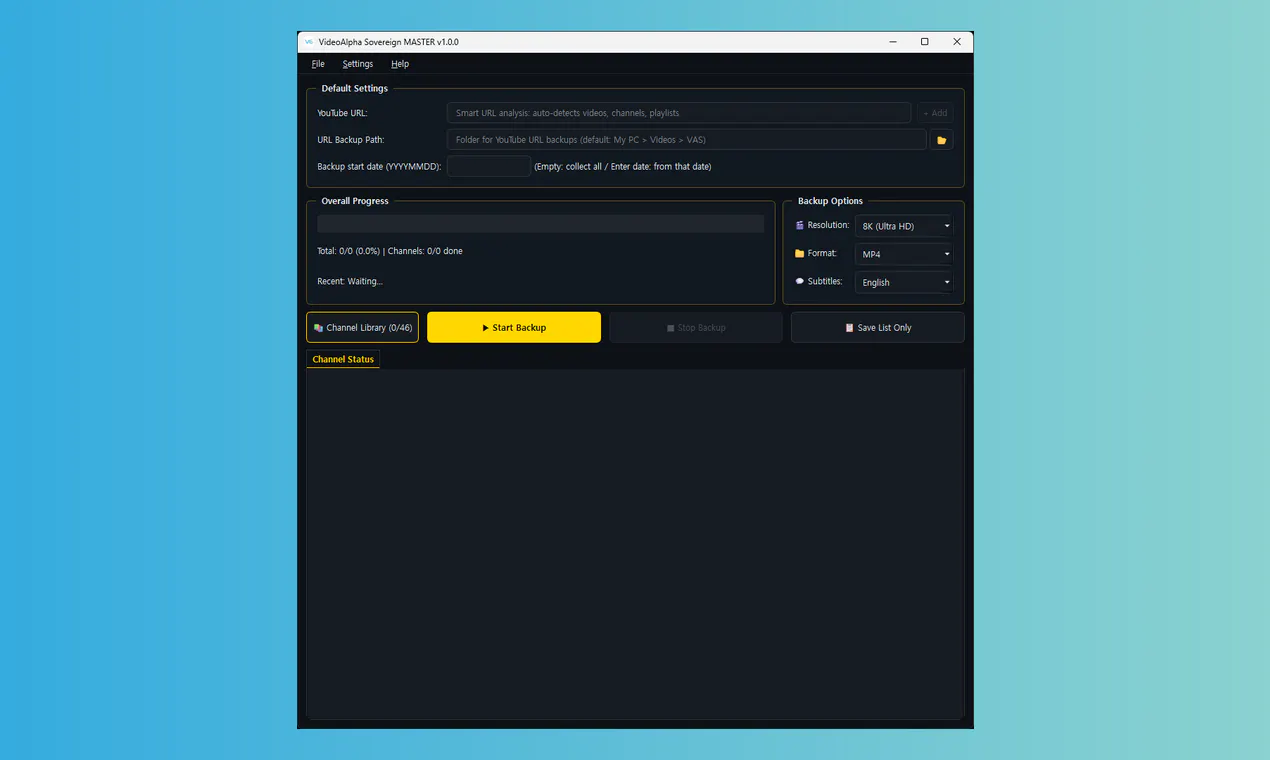Open the Settings menu
Screen dimensions: 1270x760
coord(358,64)
